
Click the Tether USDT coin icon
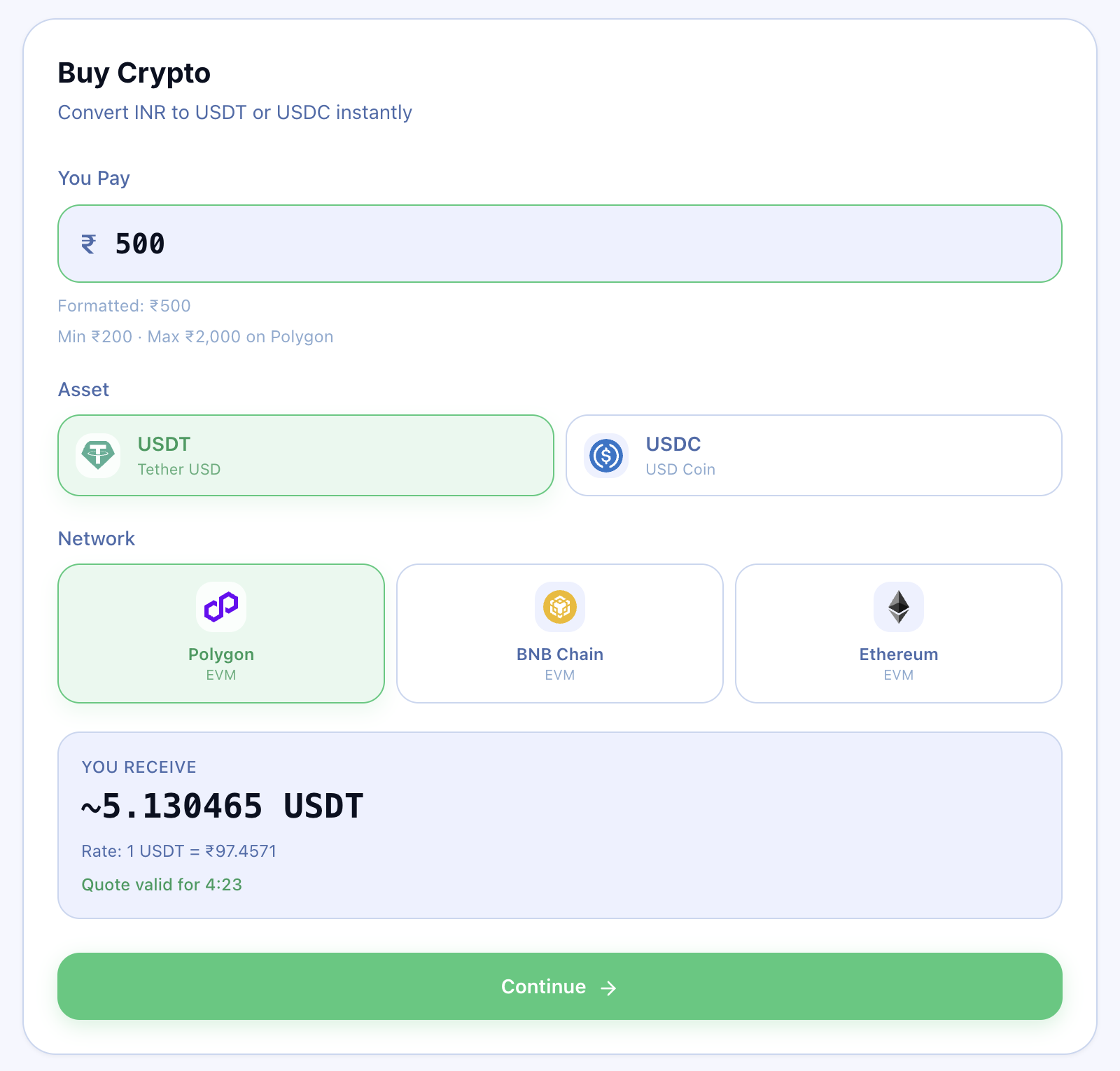[x=98, y=456]
